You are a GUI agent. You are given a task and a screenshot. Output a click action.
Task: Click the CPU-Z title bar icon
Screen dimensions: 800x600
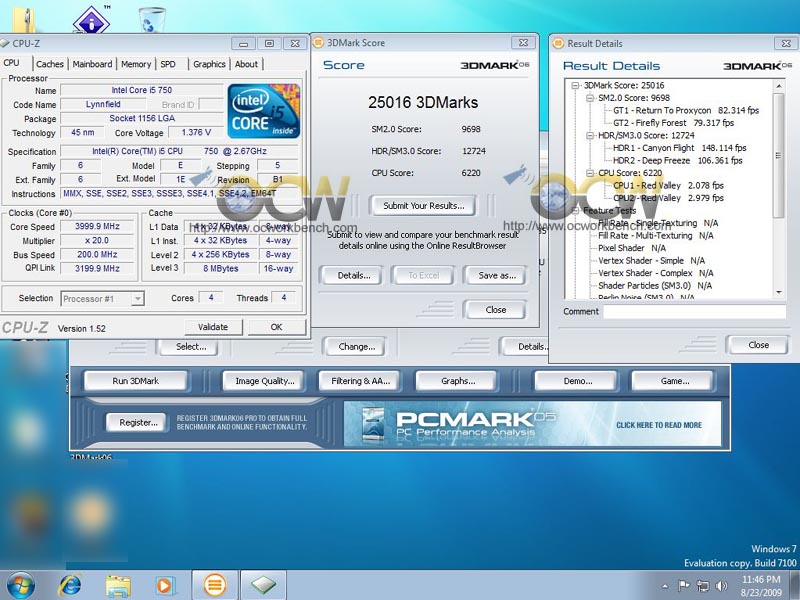pyautogui.click(x=5, y=43)
